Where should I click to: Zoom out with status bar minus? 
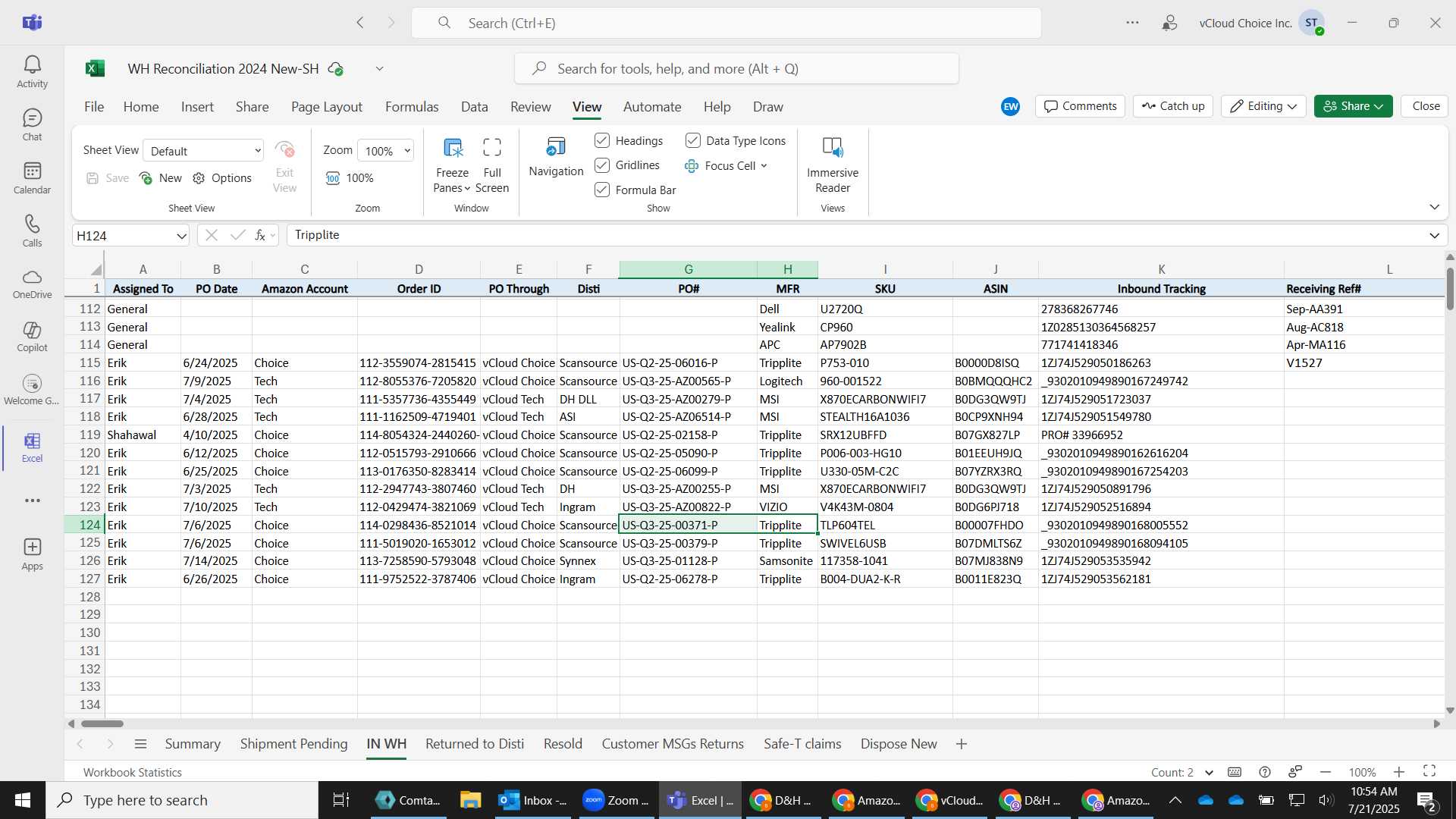1326,772
